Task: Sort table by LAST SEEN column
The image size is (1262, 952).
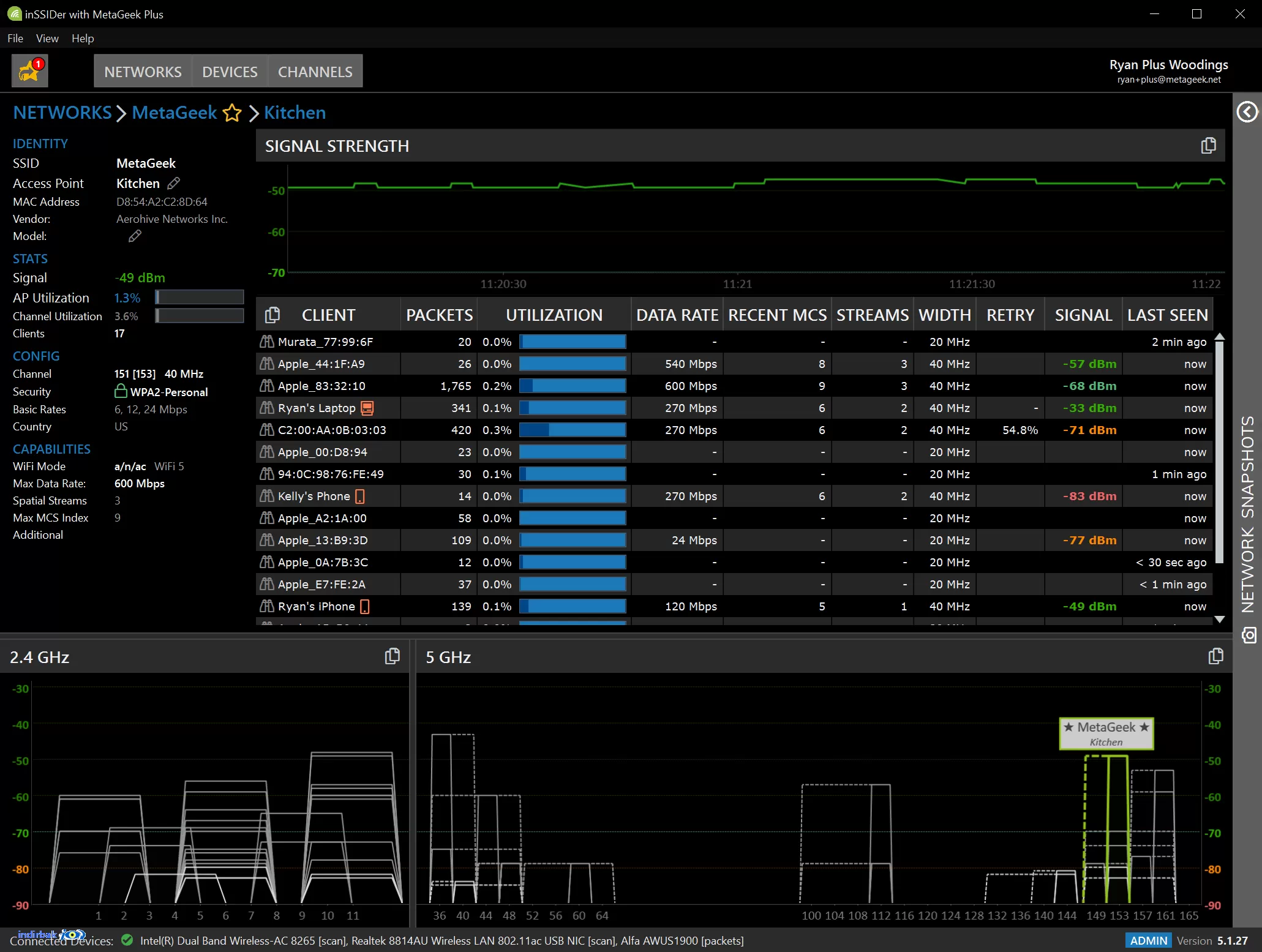Action: click(x=1168, y=315)
